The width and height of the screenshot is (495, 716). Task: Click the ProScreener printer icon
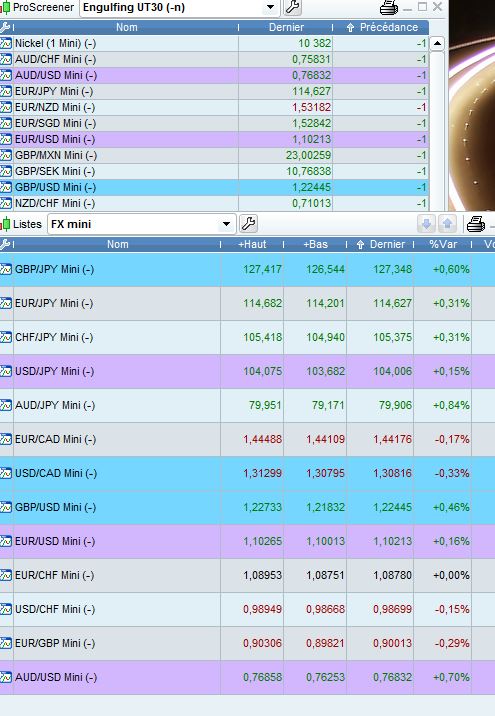389,7
